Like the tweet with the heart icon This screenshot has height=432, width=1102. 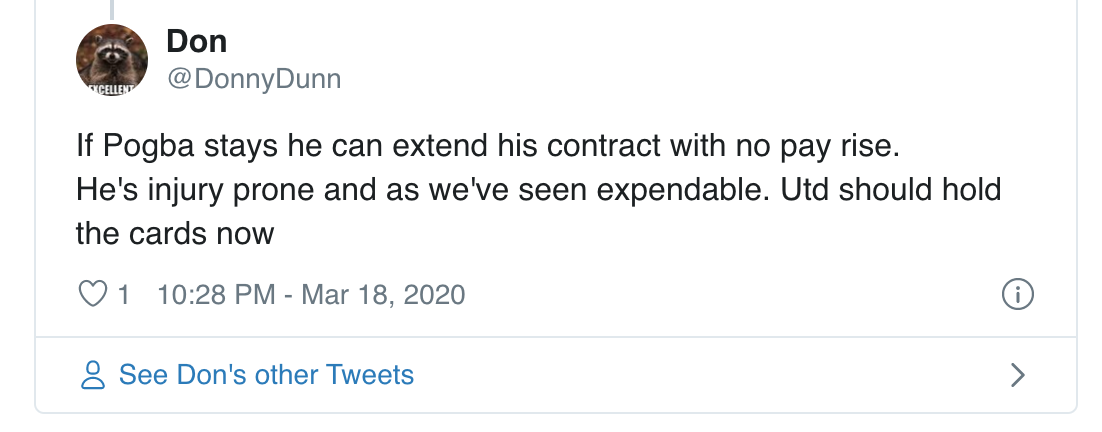click(x=92, y=295)
